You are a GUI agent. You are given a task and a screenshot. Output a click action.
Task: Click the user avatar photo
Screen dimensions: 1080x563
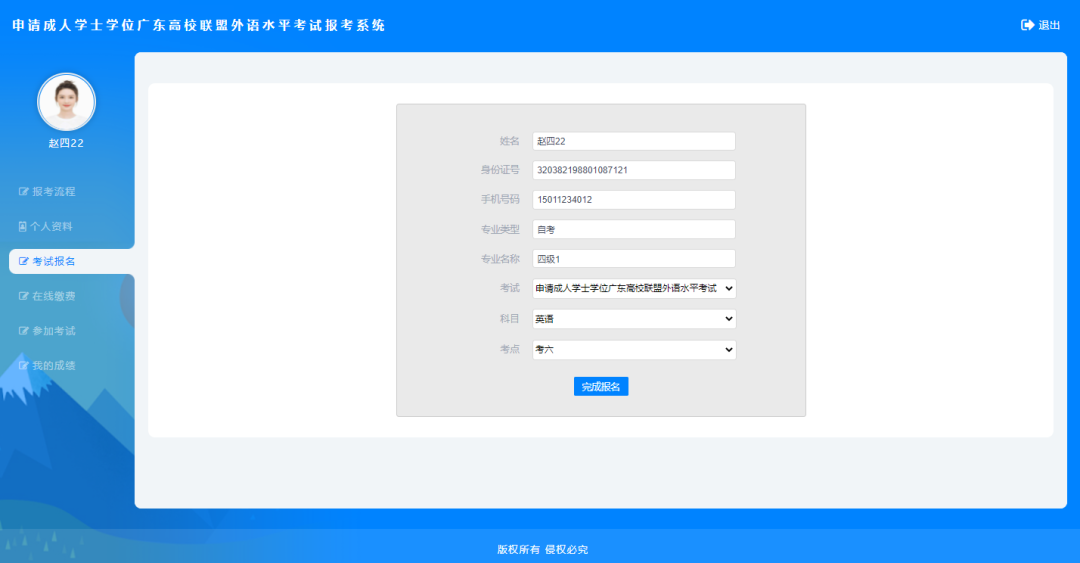click(66, 102)
